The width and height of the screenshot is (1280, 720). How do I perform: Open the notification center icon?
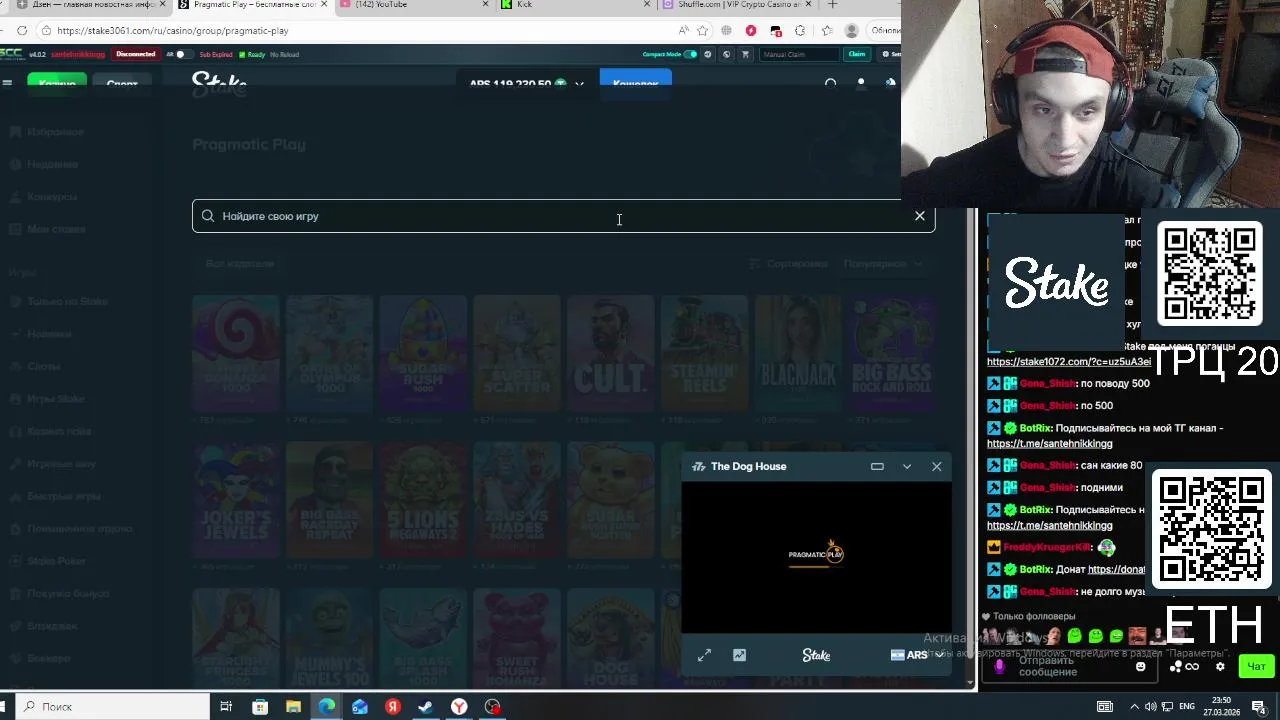(1259, 707)
